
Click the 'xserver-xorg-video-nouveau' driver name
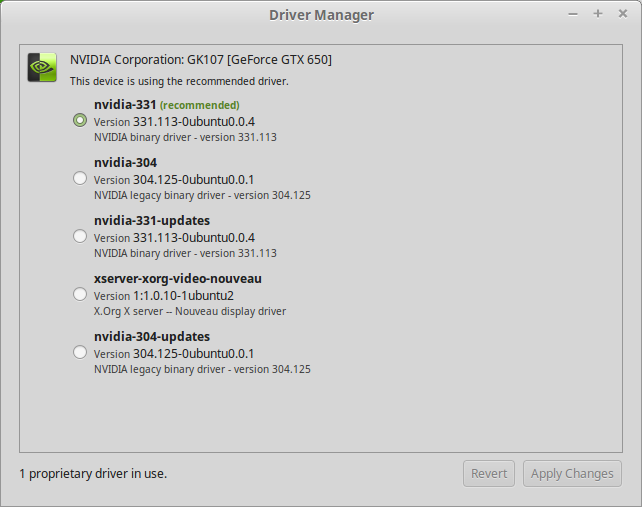click(178, 278)
